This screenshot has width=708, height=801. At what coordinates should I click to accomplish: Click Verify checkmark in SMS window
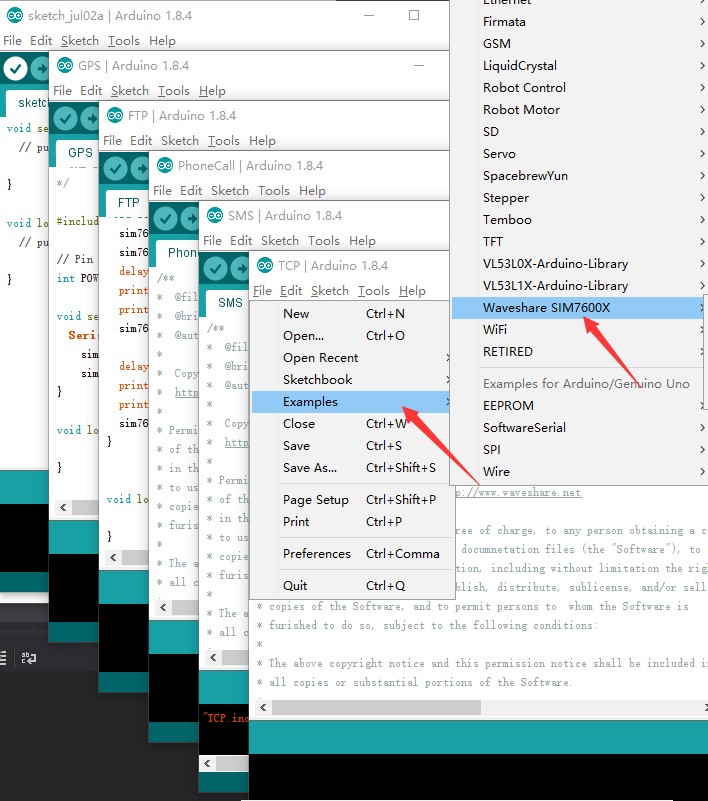tap(216, 269)
